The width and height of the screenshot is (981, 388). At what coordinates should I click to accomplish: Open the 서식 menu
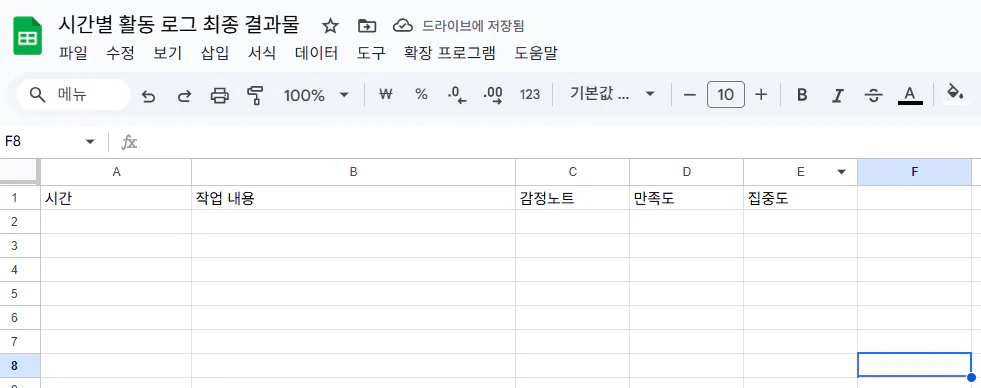(x=262, y=53)
